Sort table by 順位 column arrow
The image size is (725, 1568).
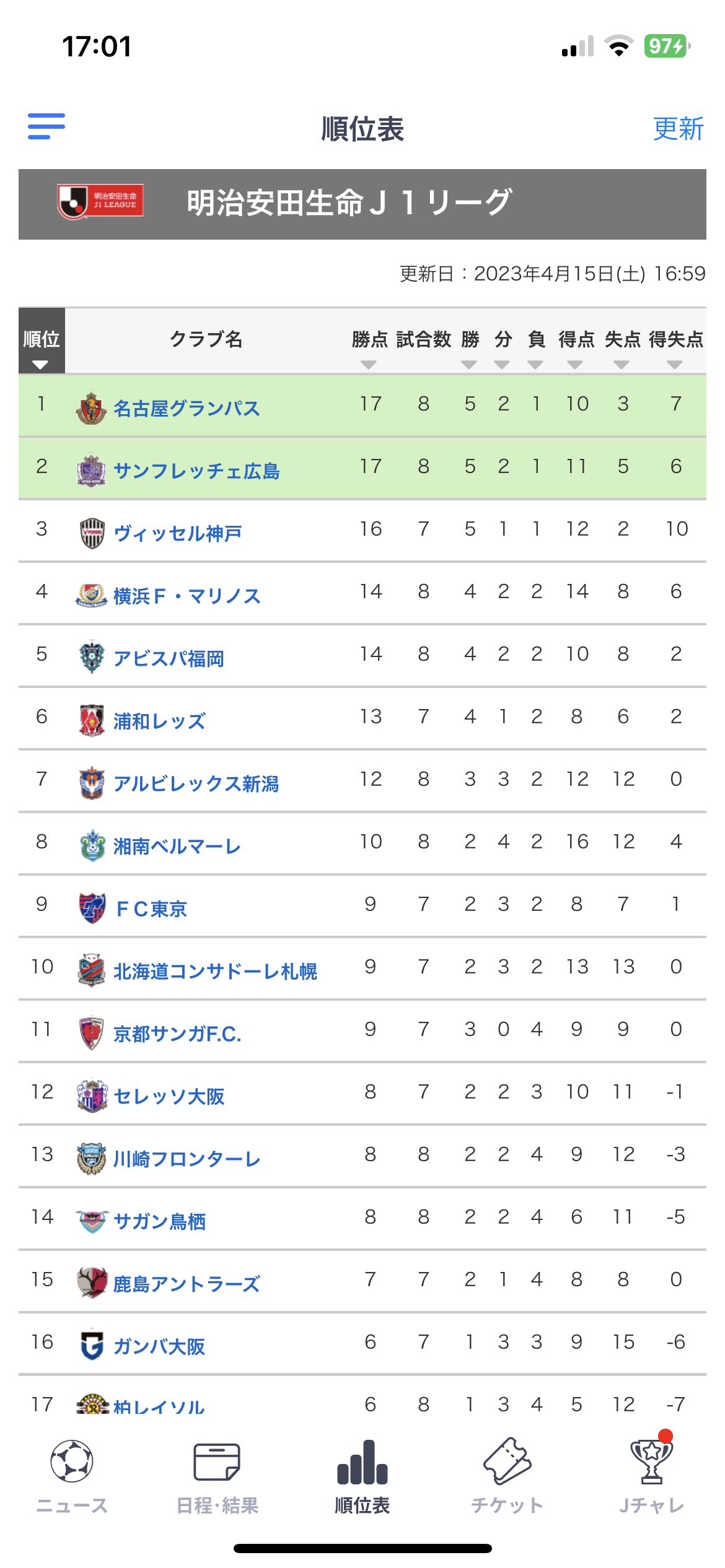[x=40, y=365]
